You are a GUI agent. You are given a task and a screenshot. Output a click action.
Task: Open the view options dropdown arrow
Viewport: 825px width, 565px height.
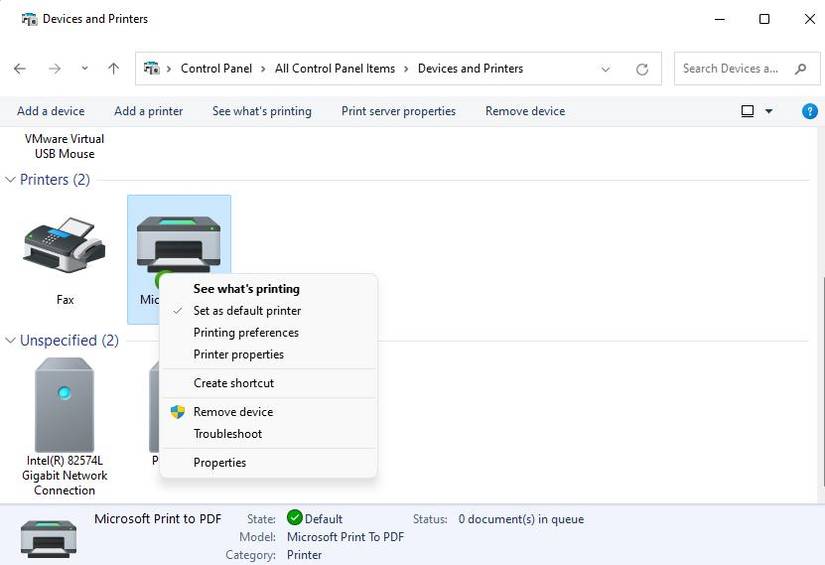[769, 111]
